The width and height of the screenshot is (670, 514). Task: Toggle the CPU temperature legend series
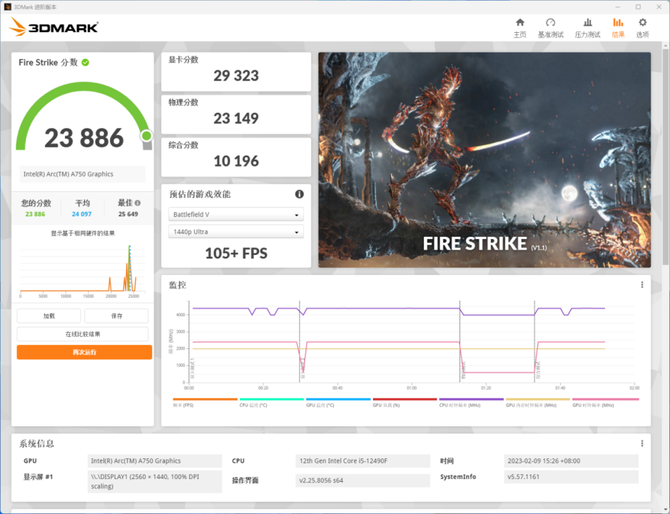coord(251,403)
